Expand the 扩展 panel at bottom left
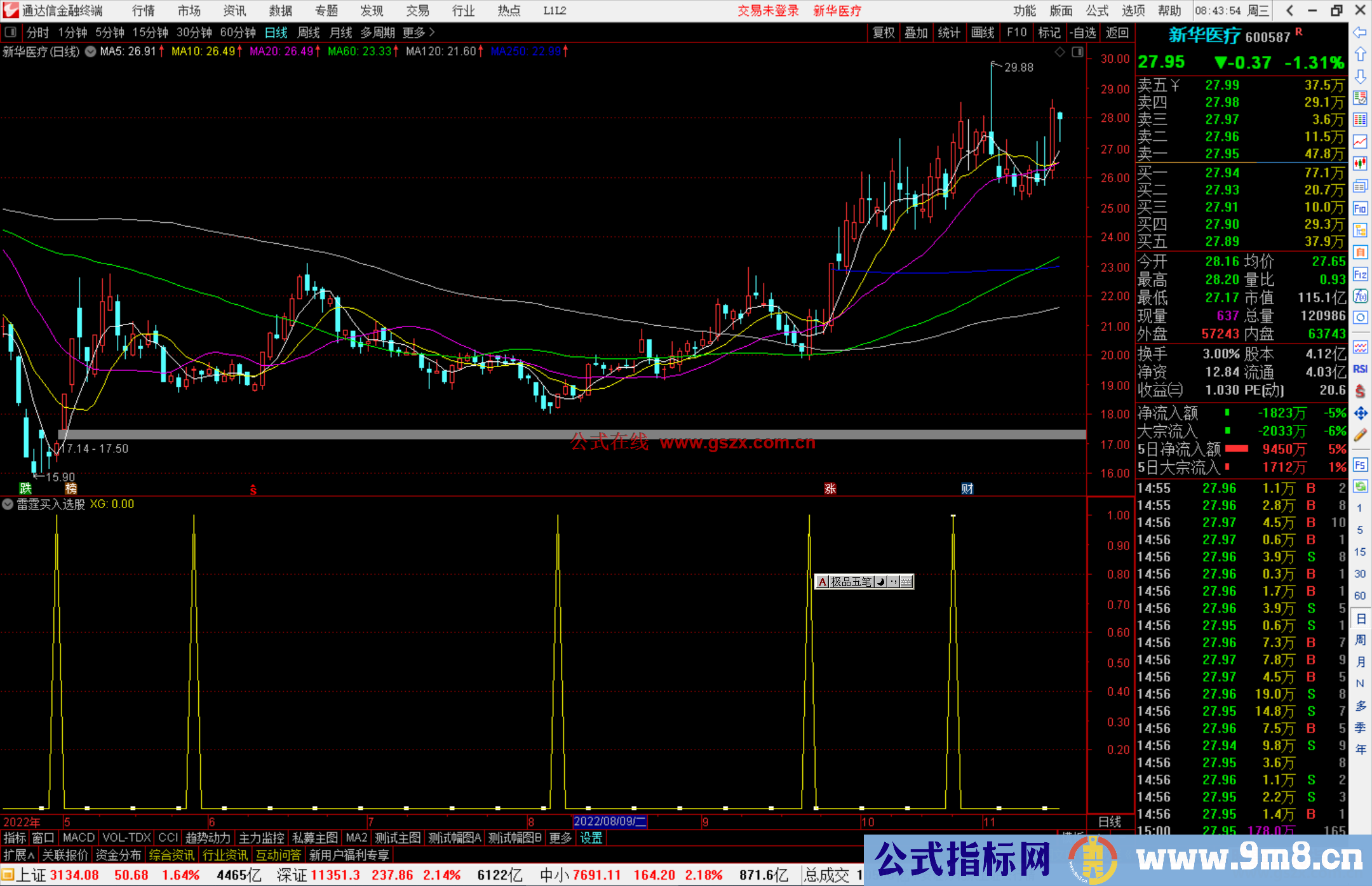1372x886 pixels. pos(19,855)
